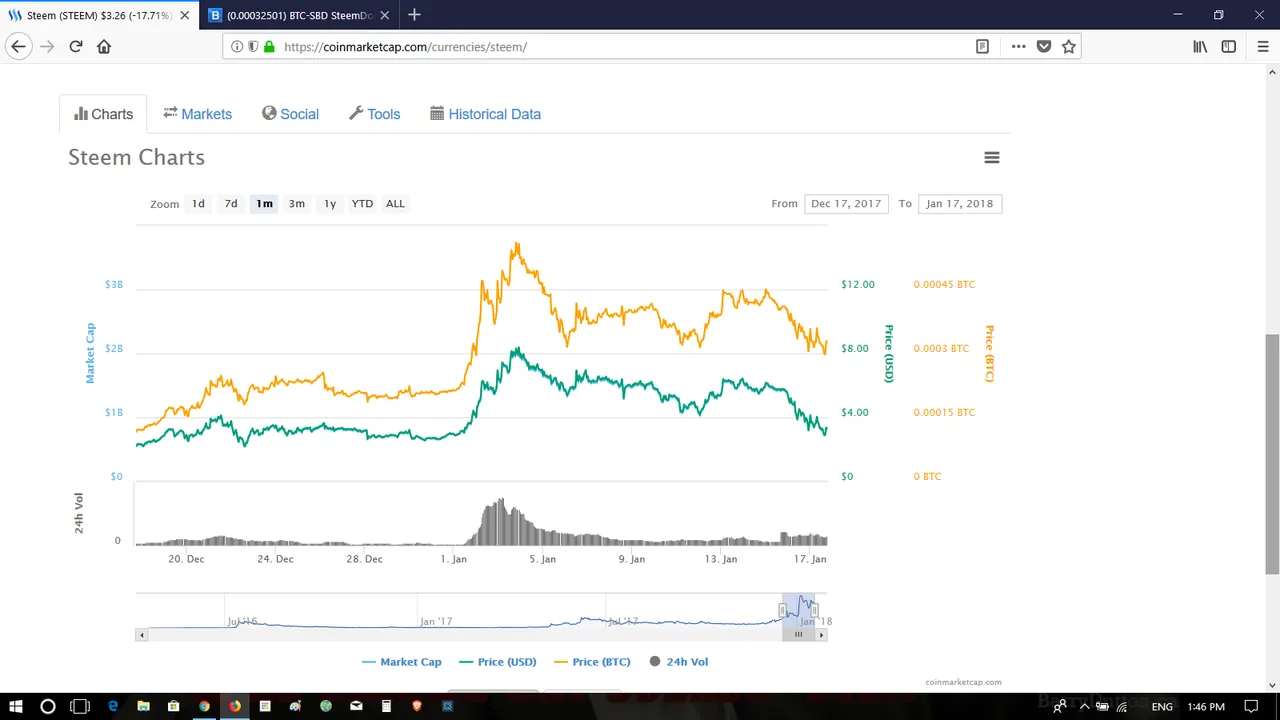Open ENG language input selector
Viewport: 1280px width, 720px height.
pyautogui.click(x=1162, y=706)
